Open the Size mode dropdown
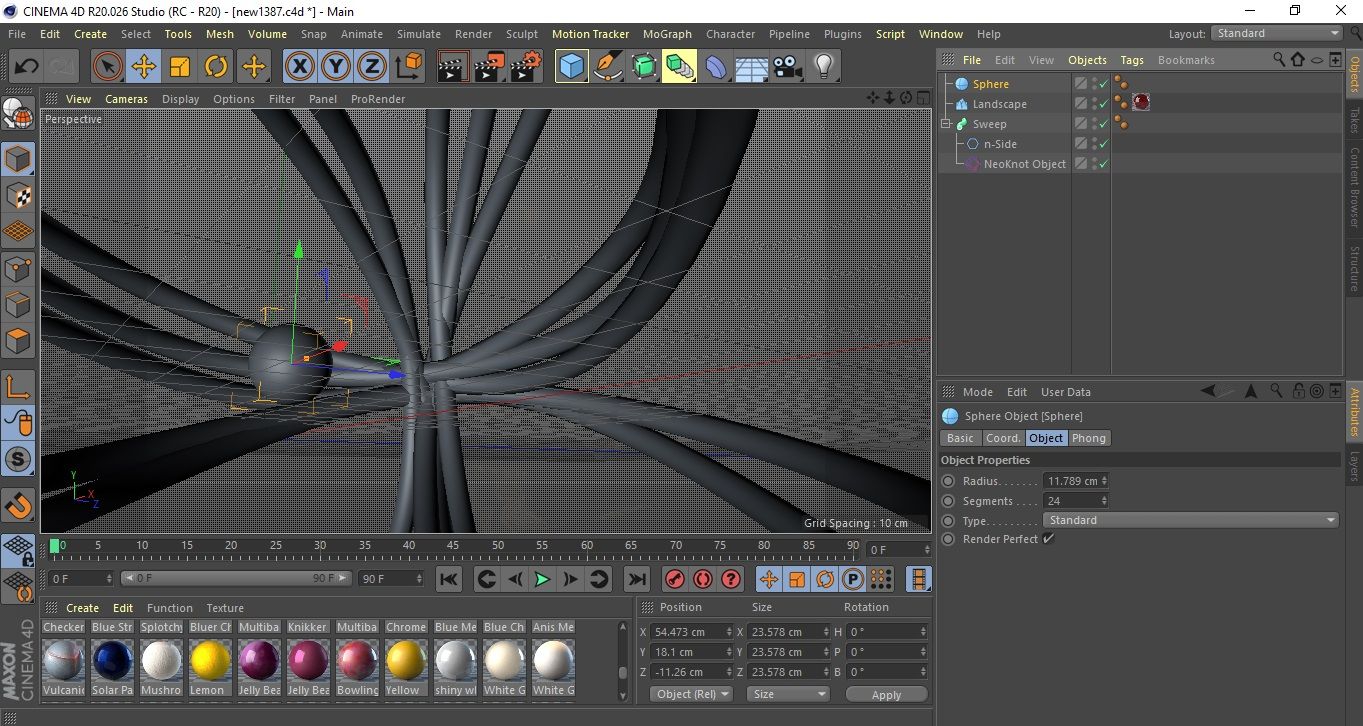The height and width of the screenshot is (726, 1363). click(789, 694)
